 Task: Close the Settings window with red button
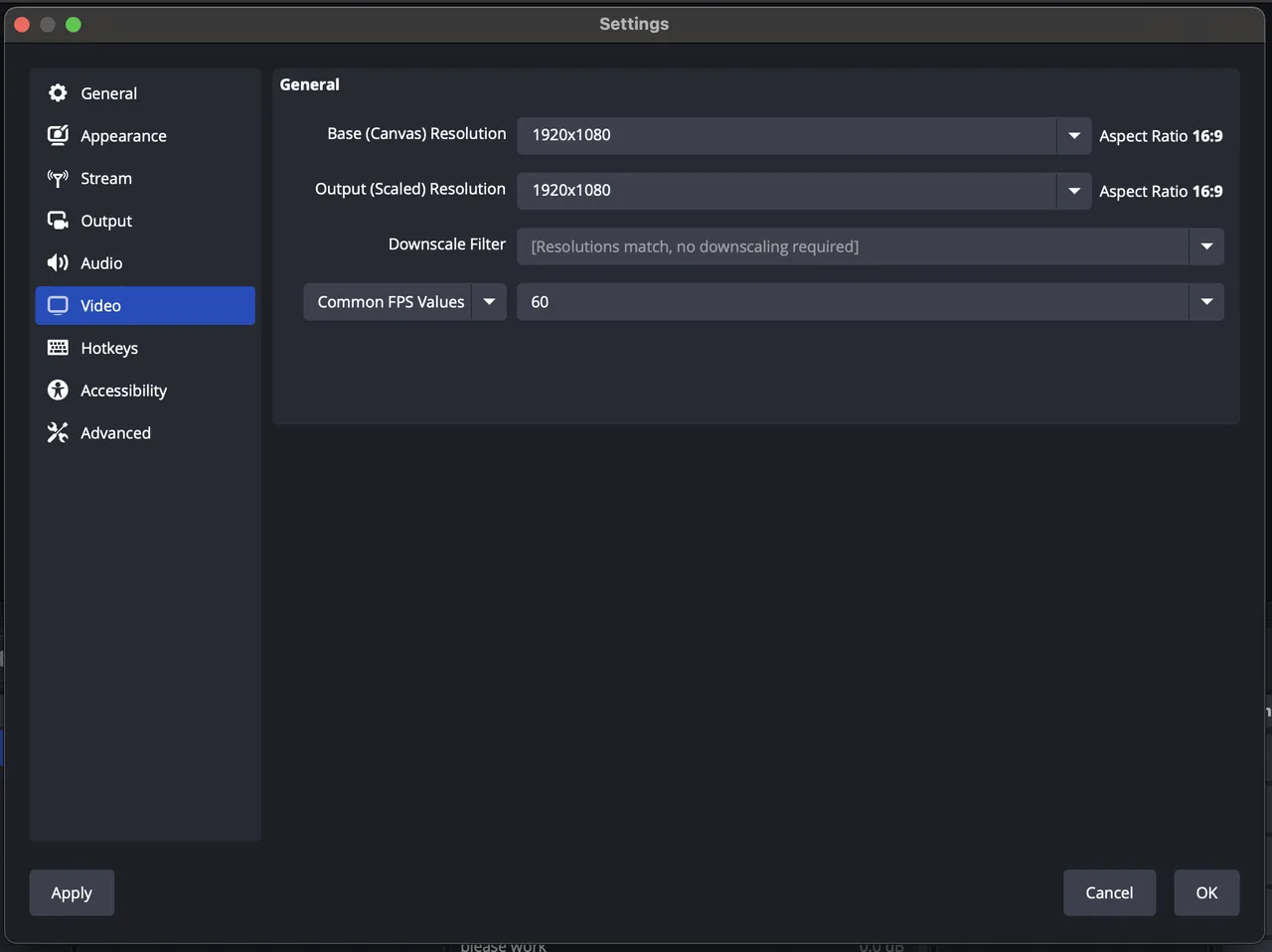[x=22, y=24]
